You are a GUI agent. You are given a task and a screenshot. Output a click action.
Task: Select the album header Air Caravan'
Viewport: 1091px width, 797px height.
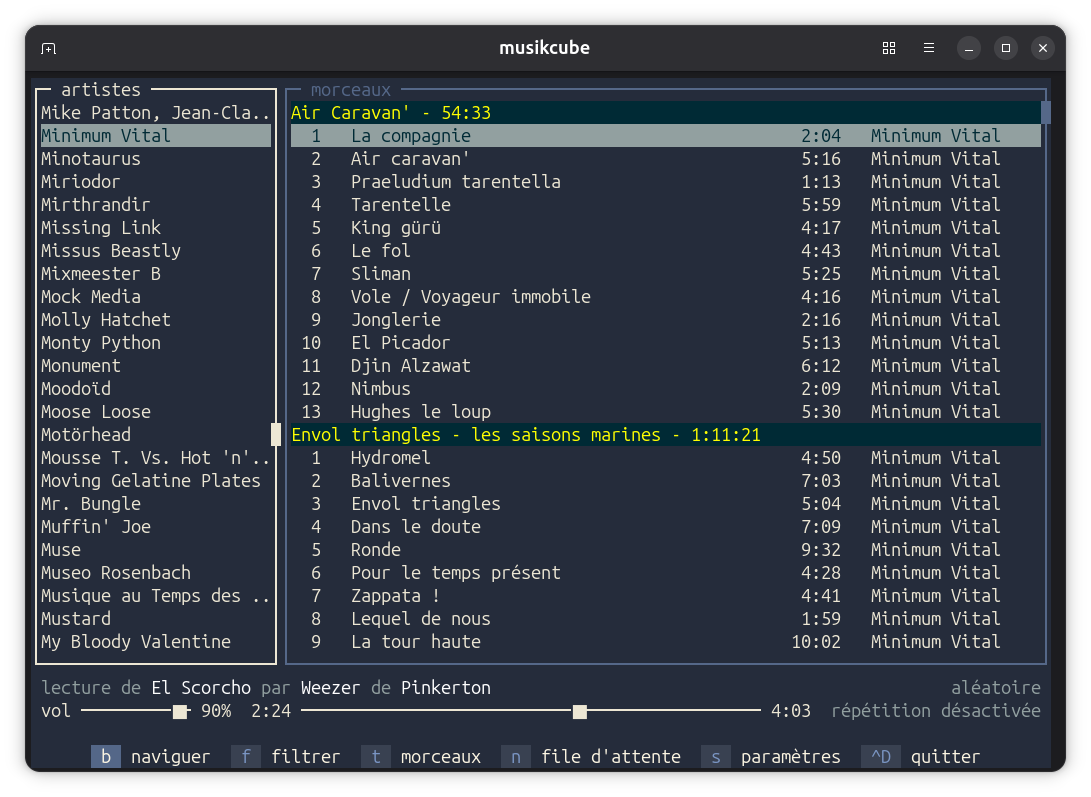click(x=390, y=113)
